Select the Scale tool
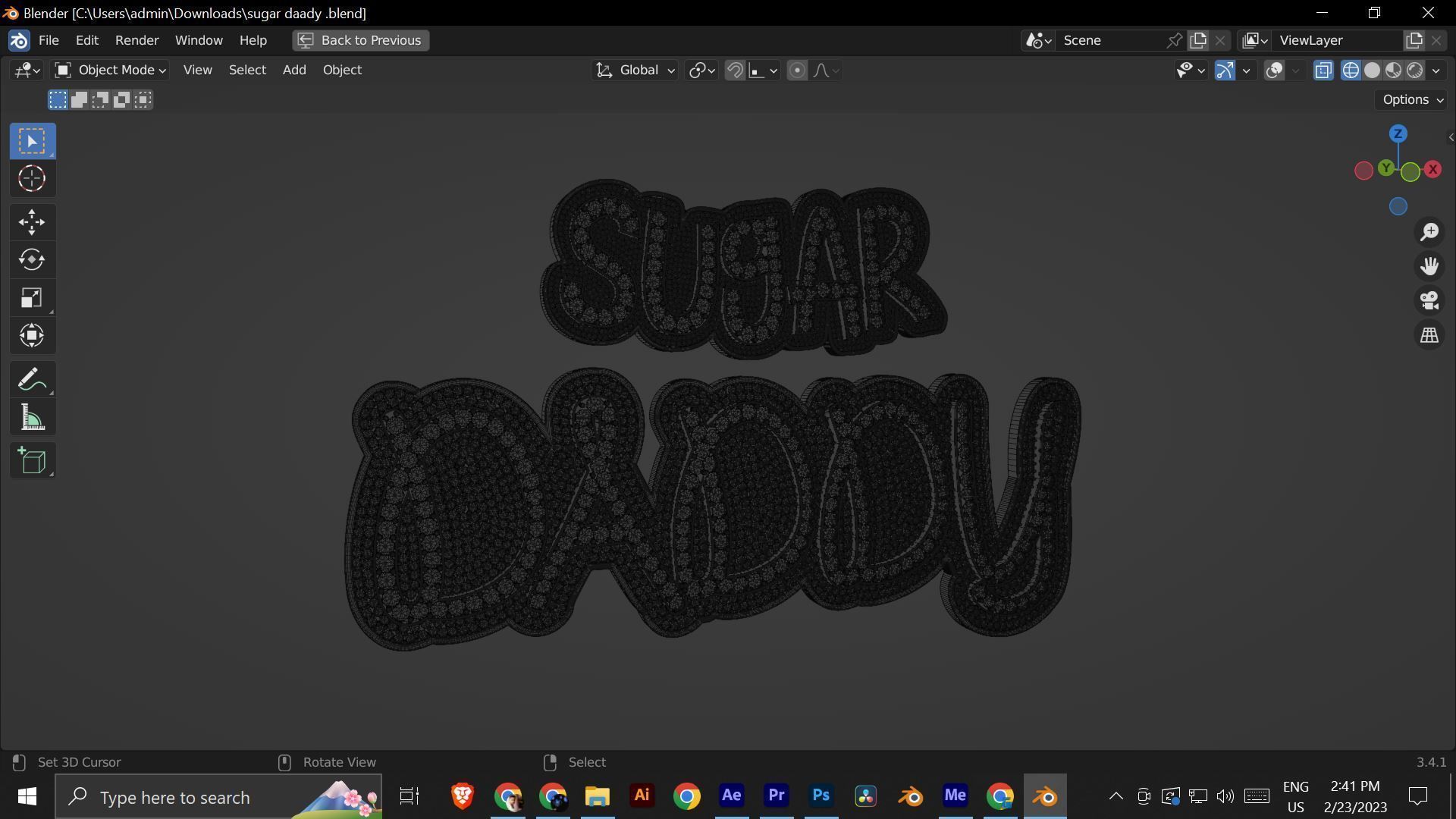1456x819 pixels. point(32,298)
